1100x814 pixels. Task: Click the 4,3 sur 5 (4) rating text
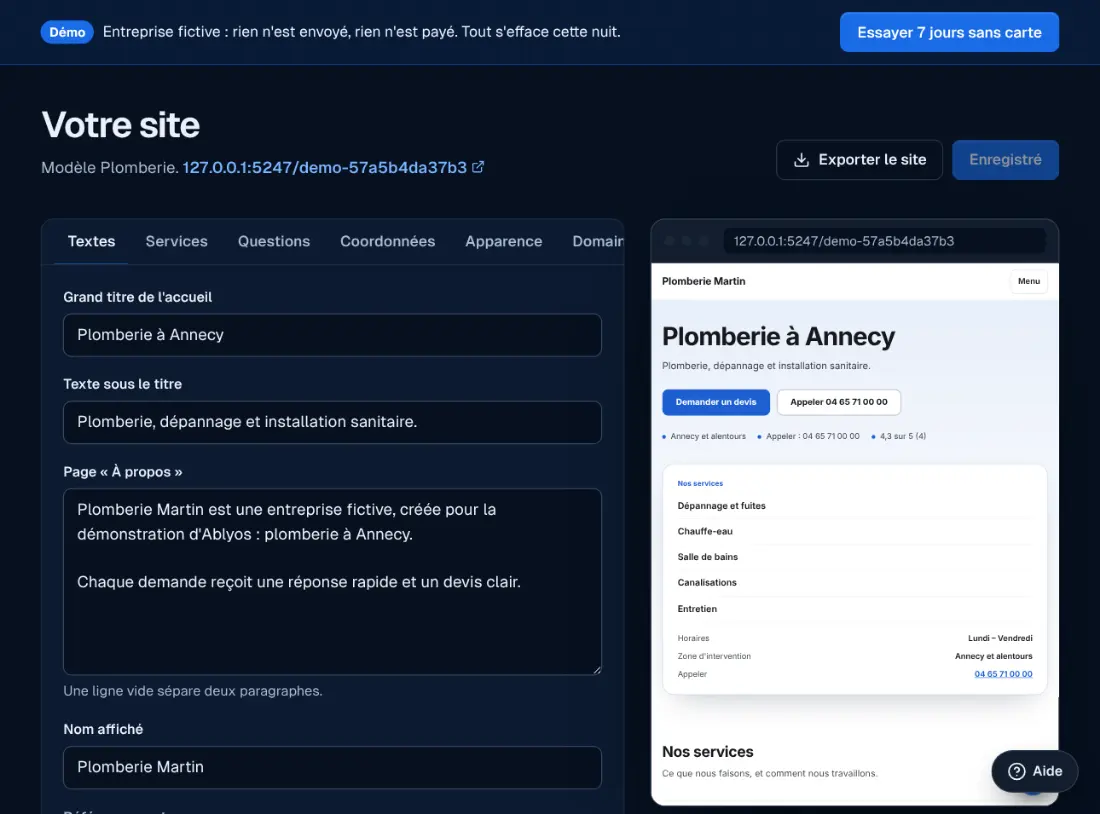902,436
